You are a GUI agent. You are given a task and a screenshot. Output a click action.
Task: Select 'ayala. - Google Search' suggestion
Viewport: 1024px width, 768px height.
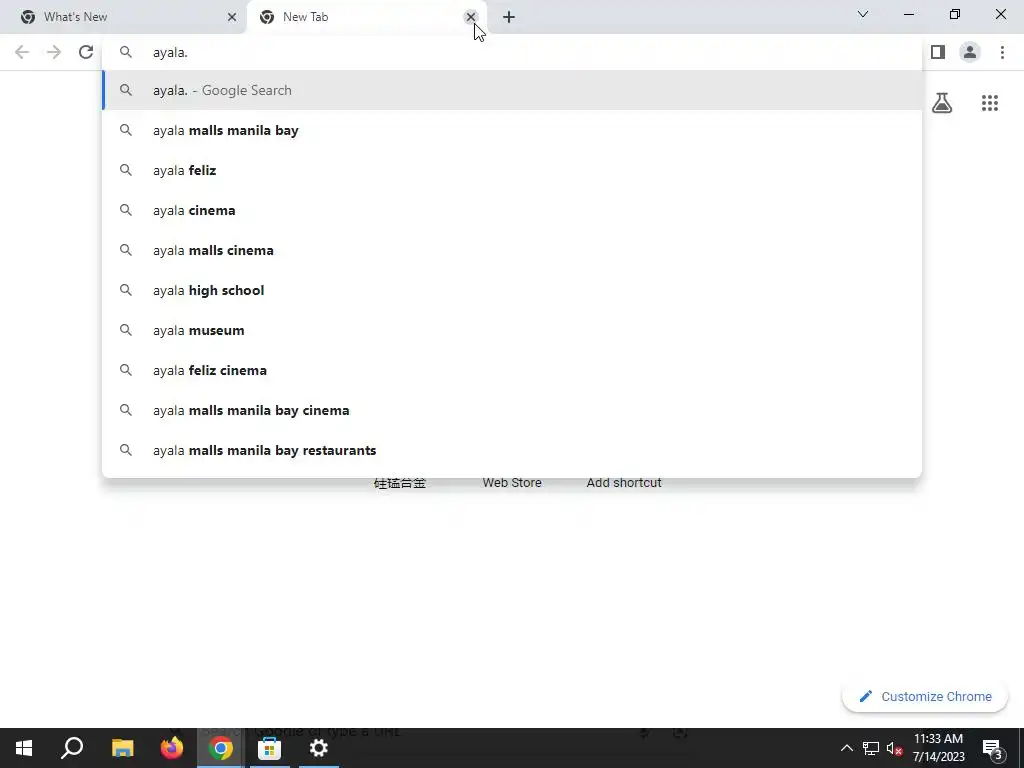(512, 90)
